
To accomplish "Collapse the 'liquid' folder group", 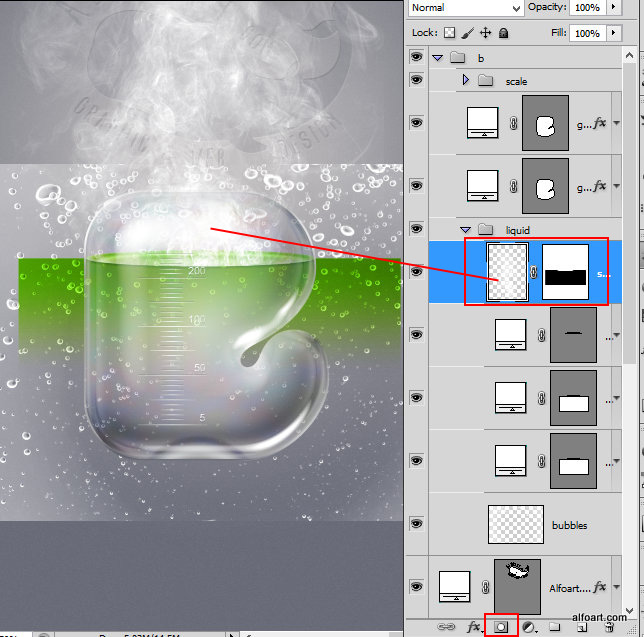I will point(465,230).
